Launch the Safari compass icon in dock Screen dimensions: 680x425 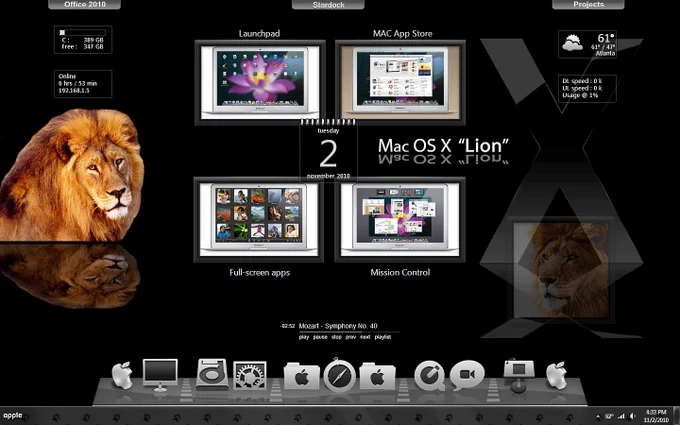pyautogui.click(x=340, y=375)
